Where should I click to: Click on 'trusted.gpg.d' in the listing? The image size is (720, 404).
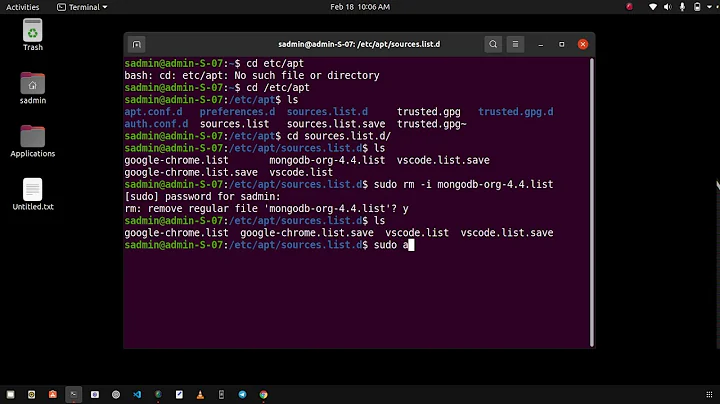515,112
